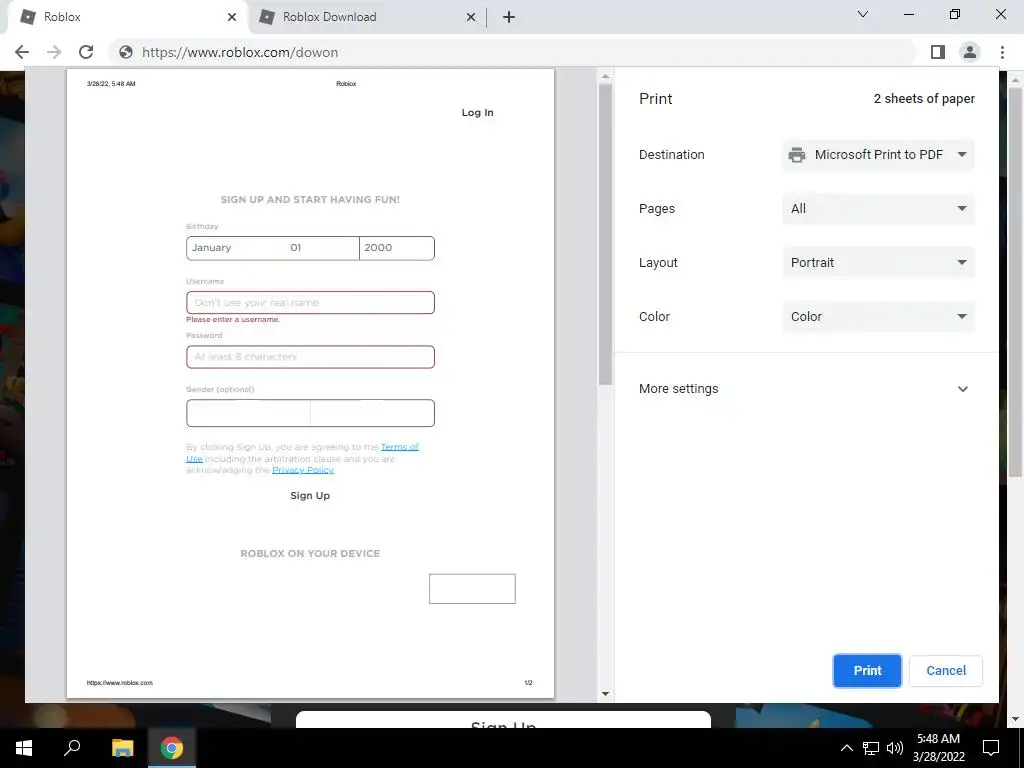The height and width of the screenshot is (768, 1024).
Task: Open the notification center icon
Action: tap(991, 748)
